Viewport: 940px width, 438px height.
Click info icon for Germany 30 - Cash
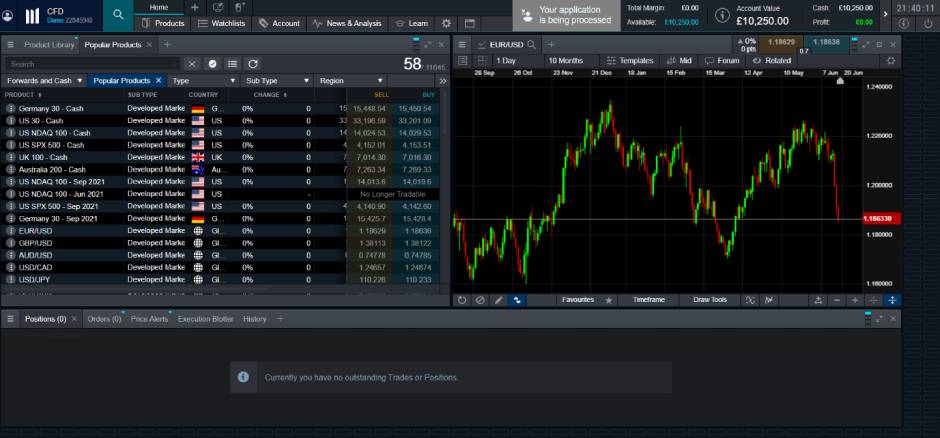(x=10, y=108)
